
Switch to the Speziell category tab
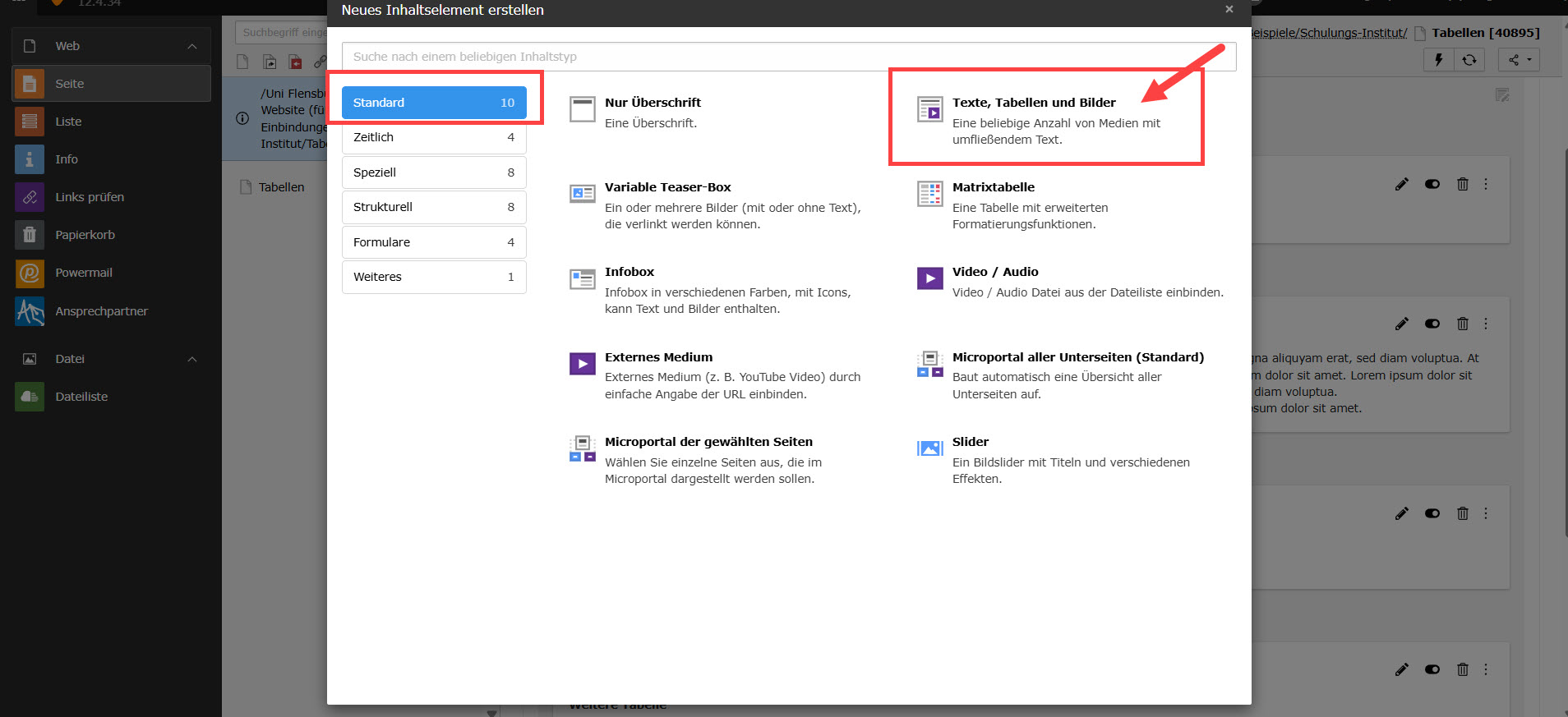(434, 172)
